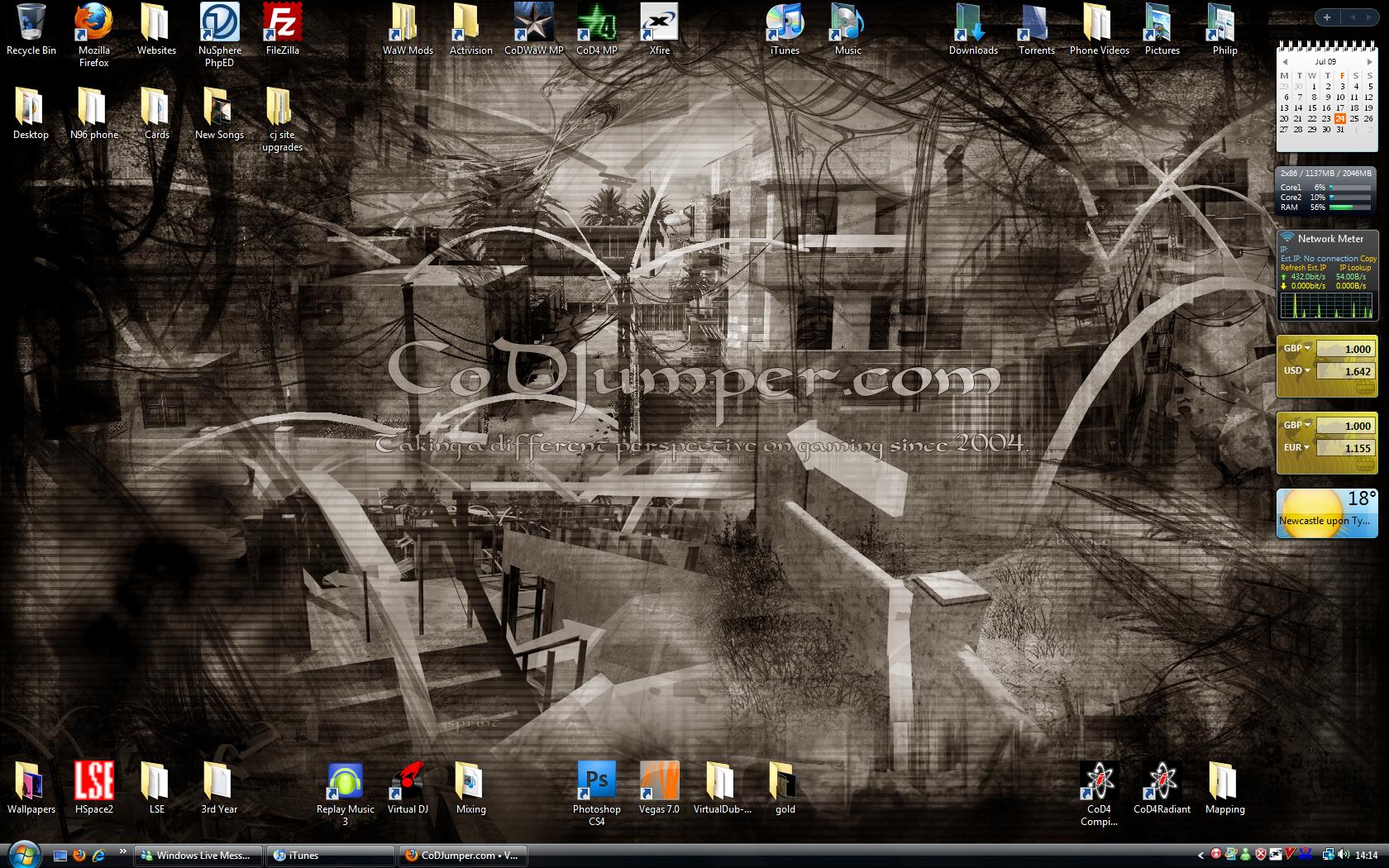Click the Core1 usage bar
Image resolution: width=1389 pixels, height=868 pixels.
click(x=1351, y=188)
